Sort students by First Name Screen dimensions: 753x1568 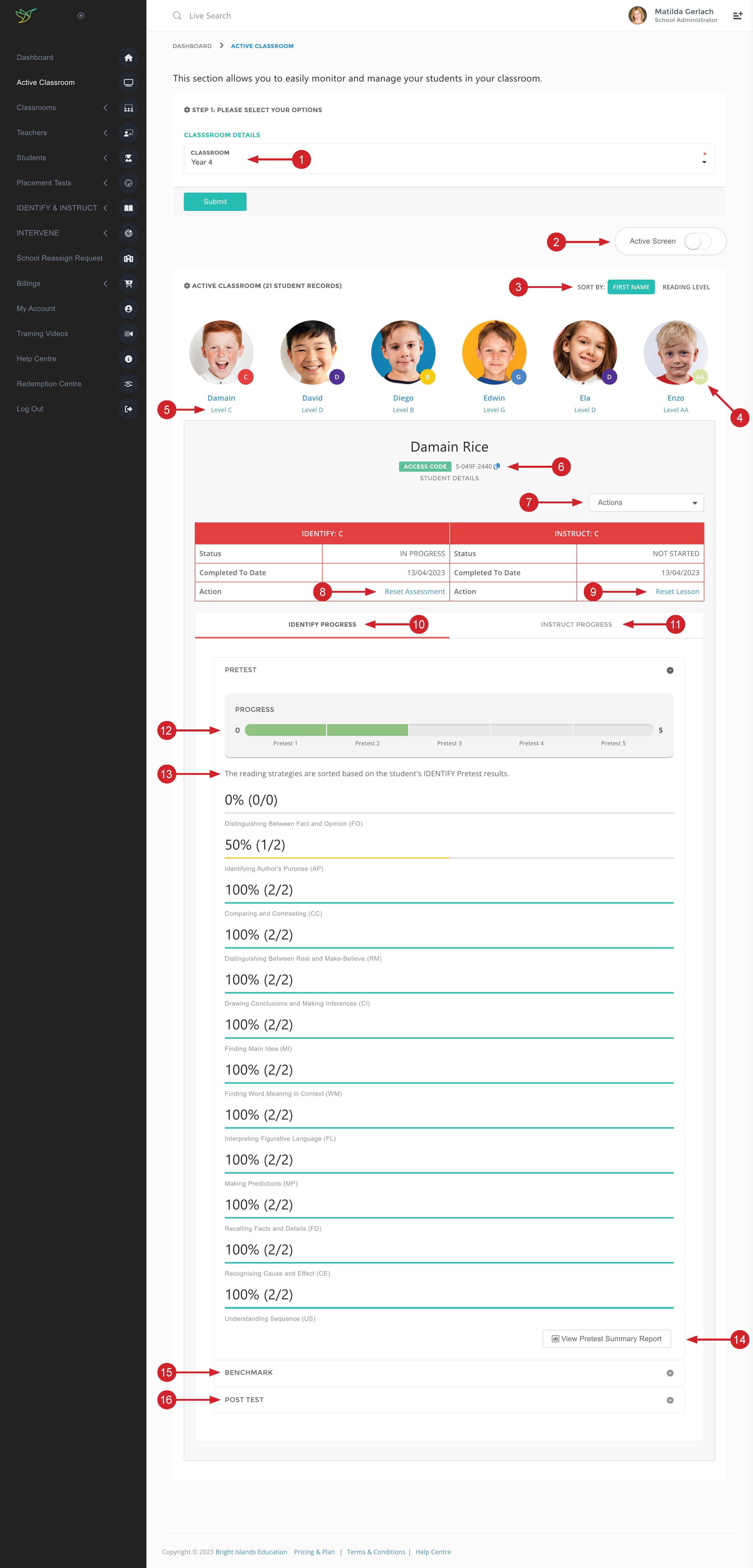pyautogui.click(x=631, y=287)
